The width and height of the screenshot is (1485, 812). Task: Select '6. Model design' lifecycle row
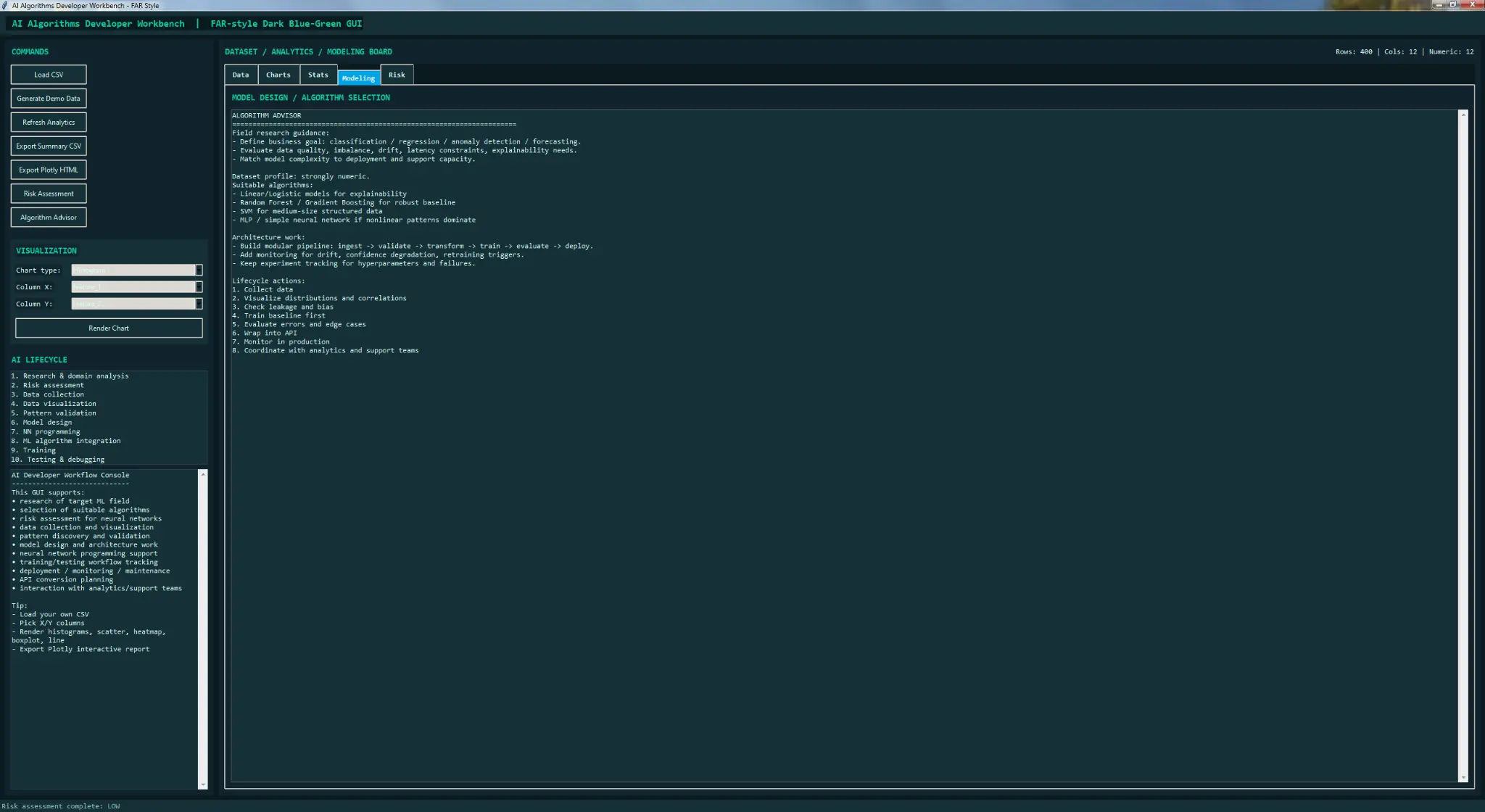tap(109, 423)
